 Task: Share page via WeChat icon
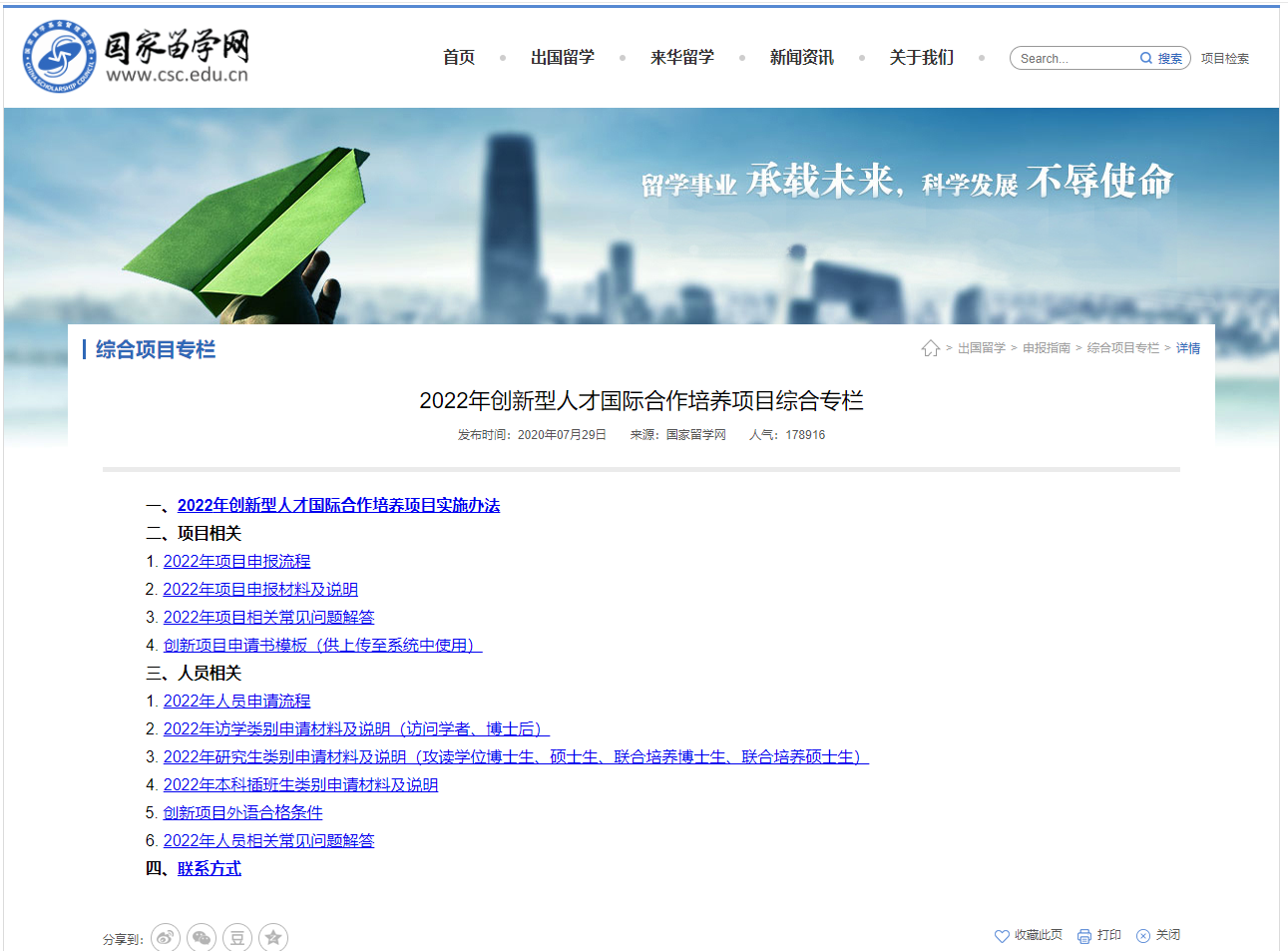tap(202, 937)
